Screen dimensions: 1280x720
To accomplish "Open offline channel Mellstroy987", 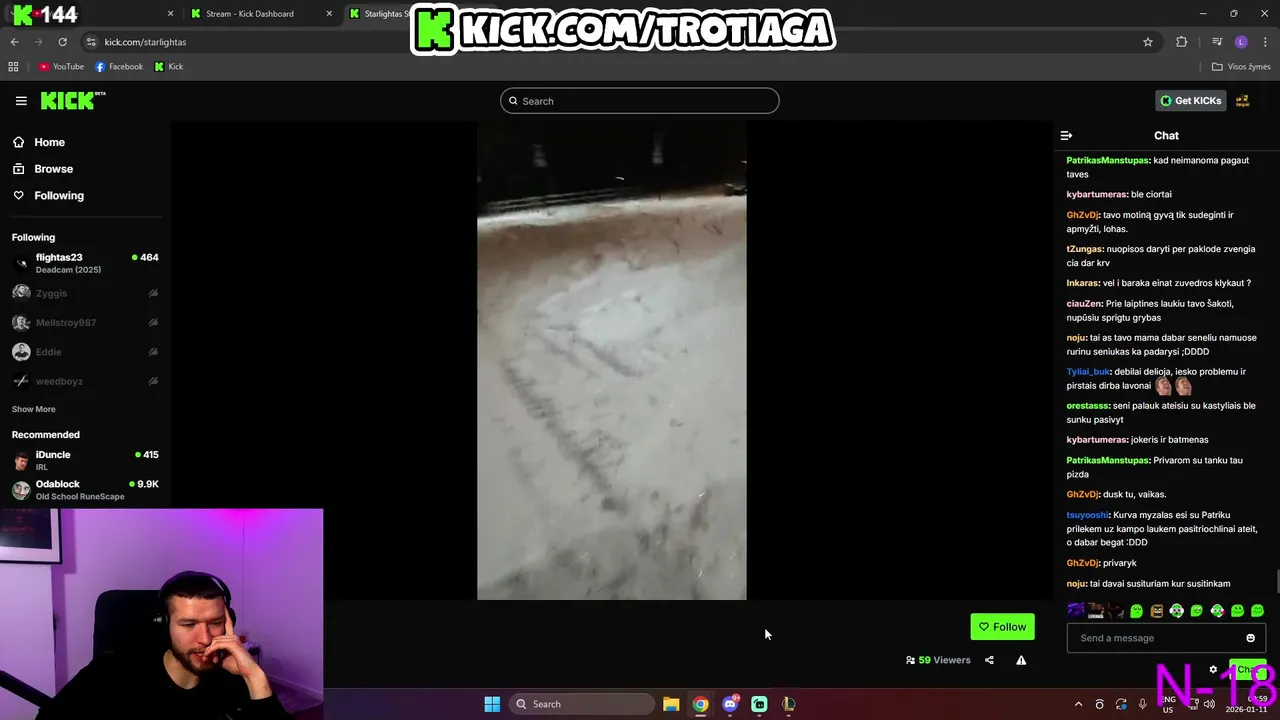I will 85,323.
